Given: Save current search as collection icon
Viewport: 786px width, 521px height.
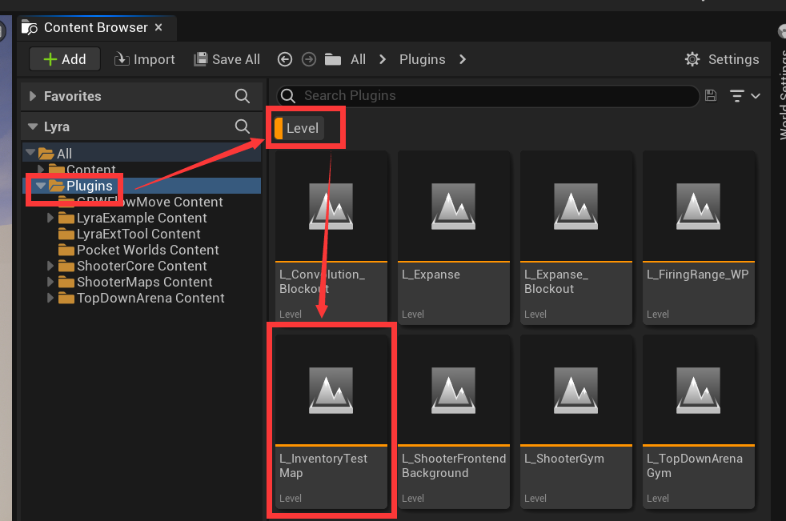Looking at the screenshot, I should (710, 96).
